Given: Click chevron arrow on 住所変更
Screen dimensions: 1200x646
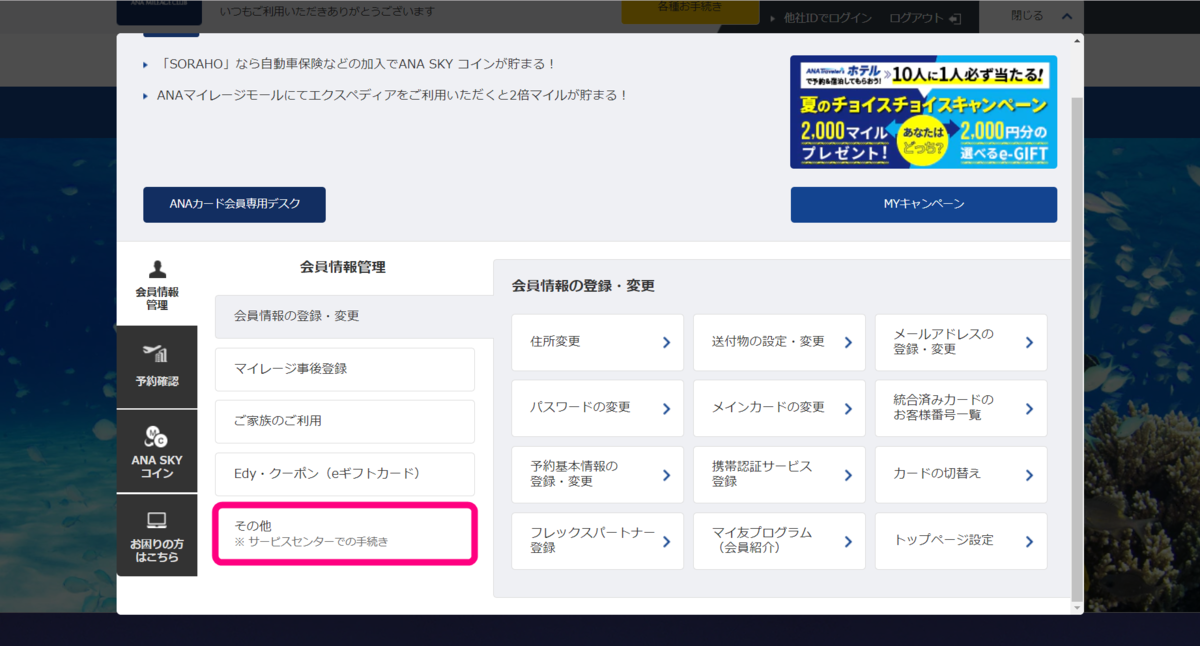Looking at the screenshot, I should click(666, 343).
